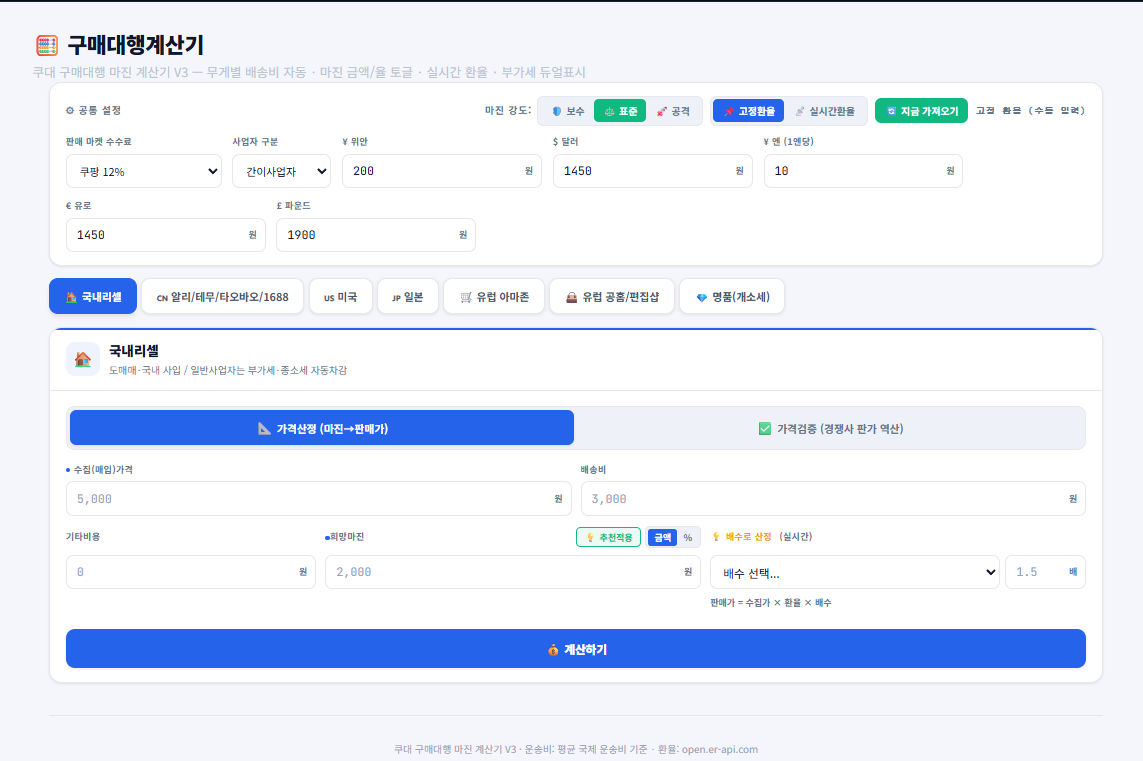Click 판매가 = 수집가 × 환율 × 배수 text

point(771,603)
